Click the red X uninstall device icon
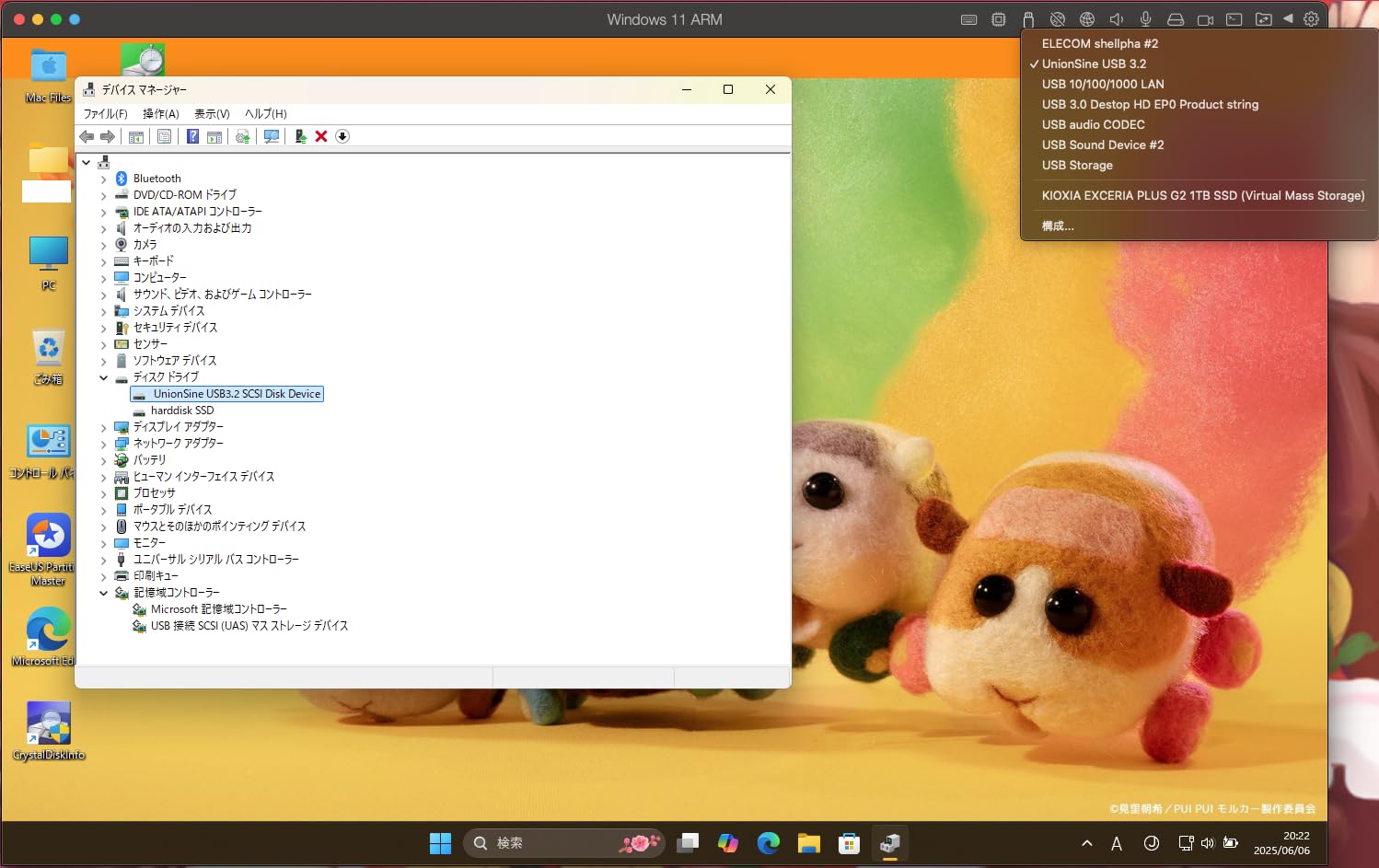 click(x=321, y=136)
